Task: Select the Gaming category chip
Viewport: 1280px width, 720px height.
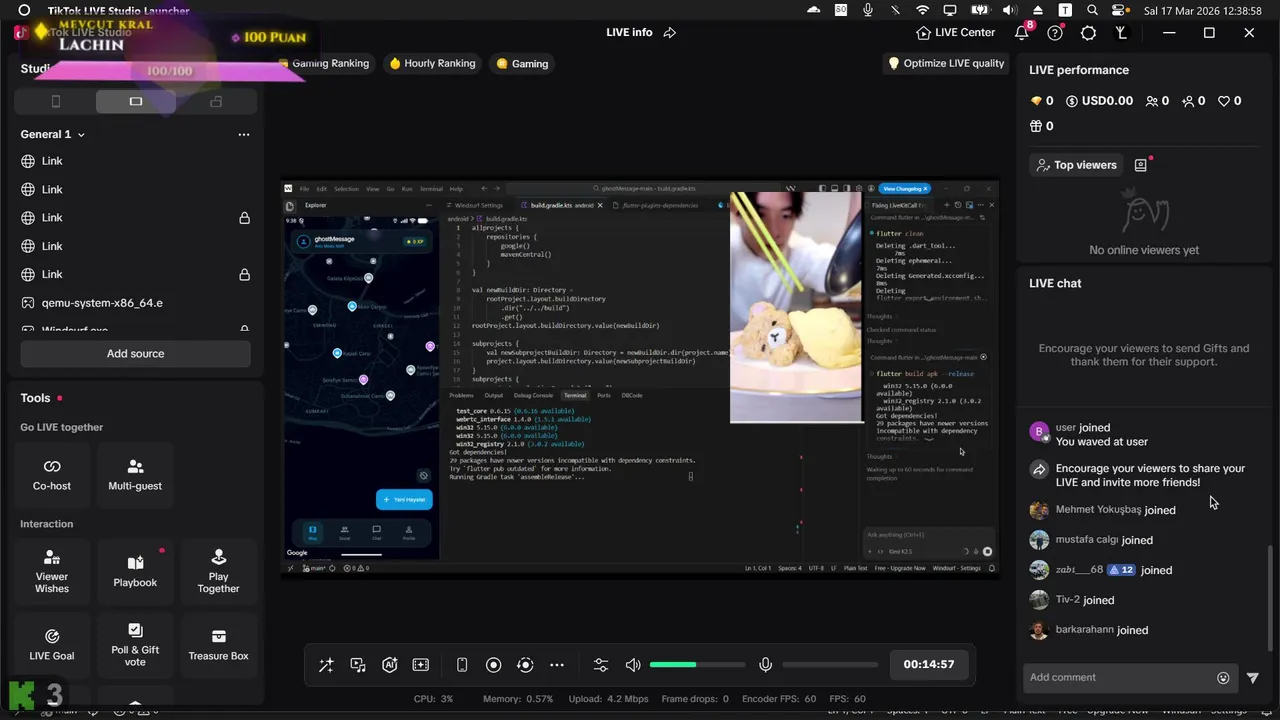Action: pos(522,63)
